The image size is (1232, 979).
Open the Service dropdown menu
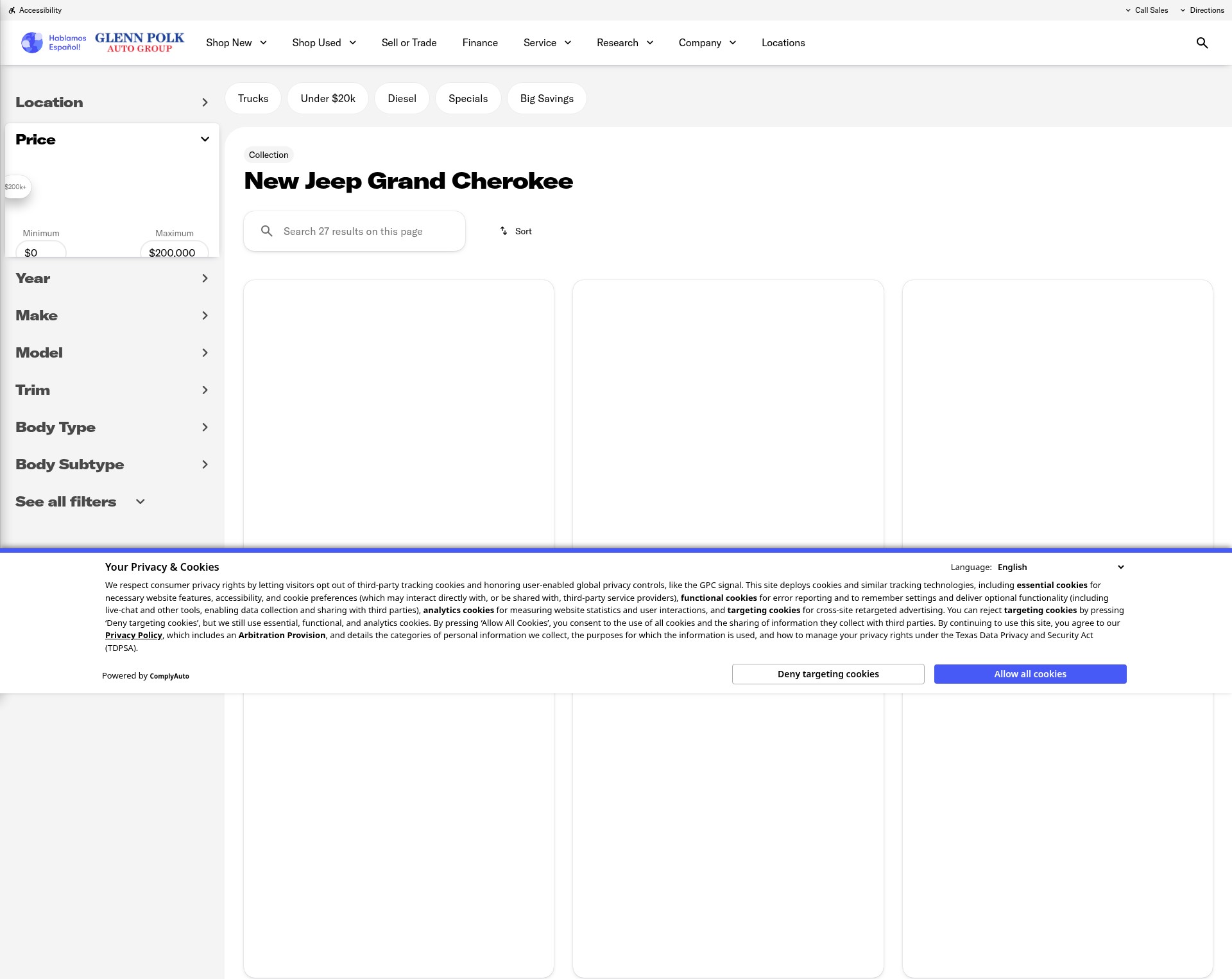pyautogui.click(x=547, y=43)
